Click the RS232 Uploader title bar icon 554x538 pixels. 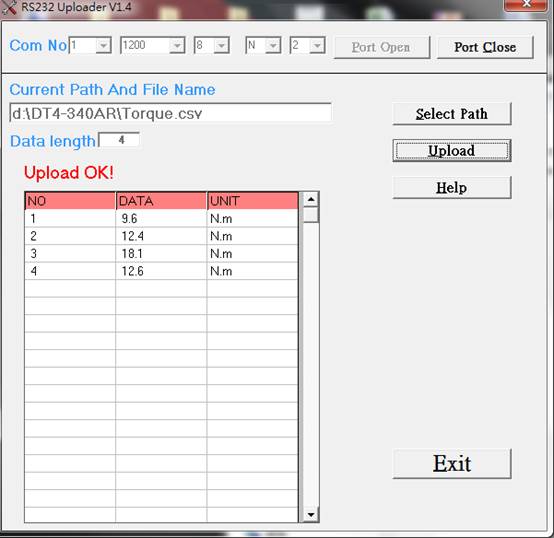coord(9,8)
